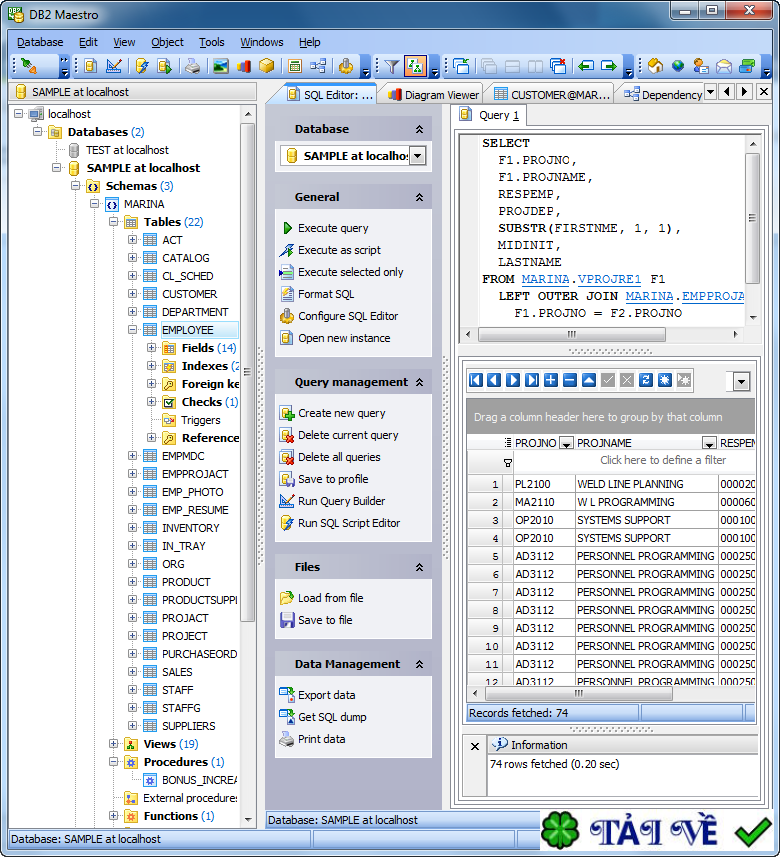Click the insert record plus button
This screenshot has height=857, width=780.
pyautogui.click(x=551, y=380)
